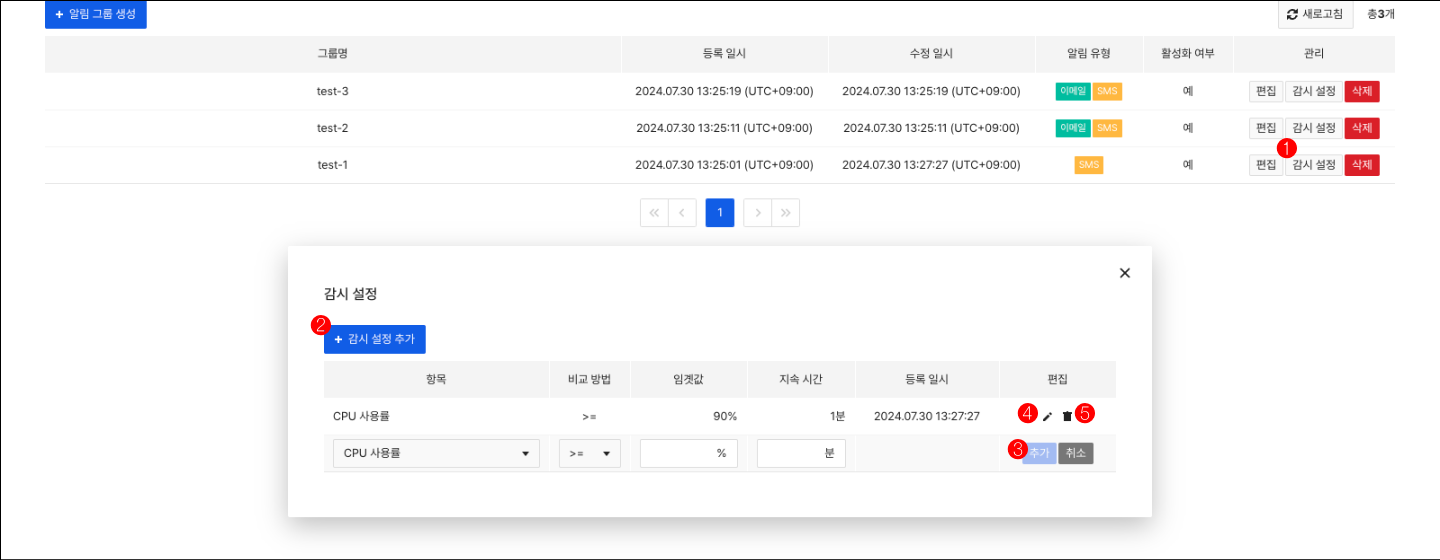Click pencil icon to edit CPU 사용률 rule
The width and height of the screenshot is (1440, 560).
tap(1047, 416)
